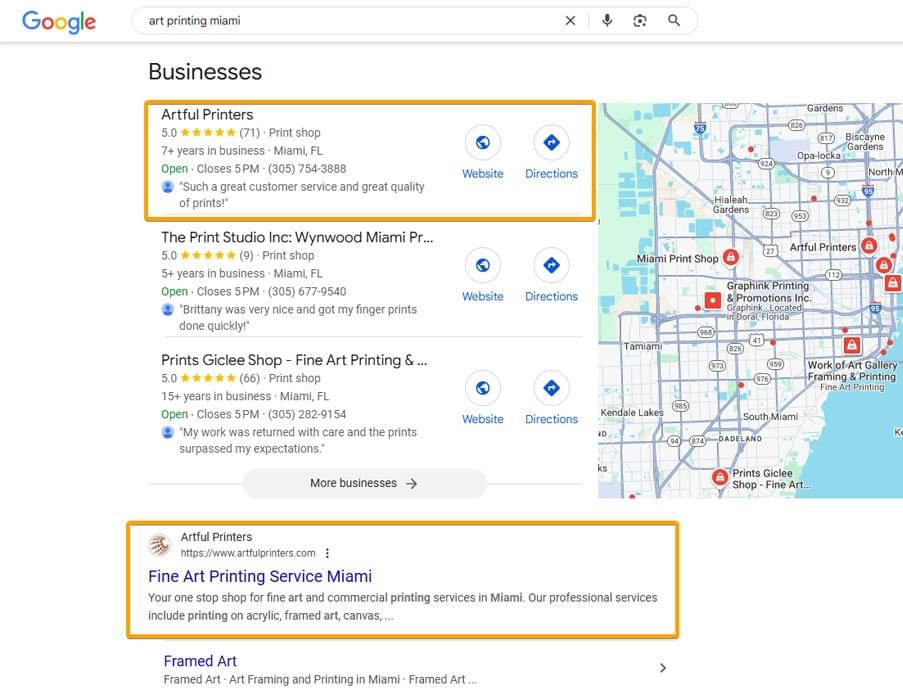Click the Graphink Printing & Promotions map pin
This screenshot has width=903, height=691.
point(713,300)
